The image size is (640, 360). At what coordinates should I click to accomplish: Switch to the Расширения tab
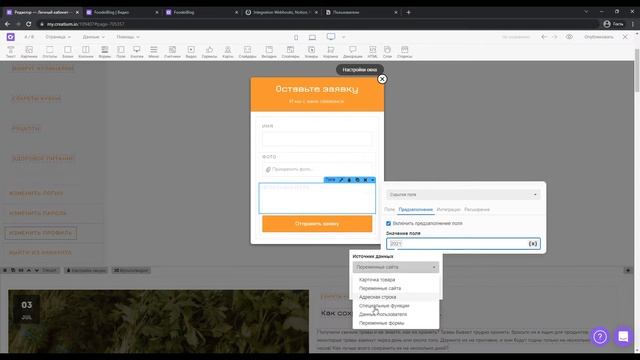[x=477, y=209]
